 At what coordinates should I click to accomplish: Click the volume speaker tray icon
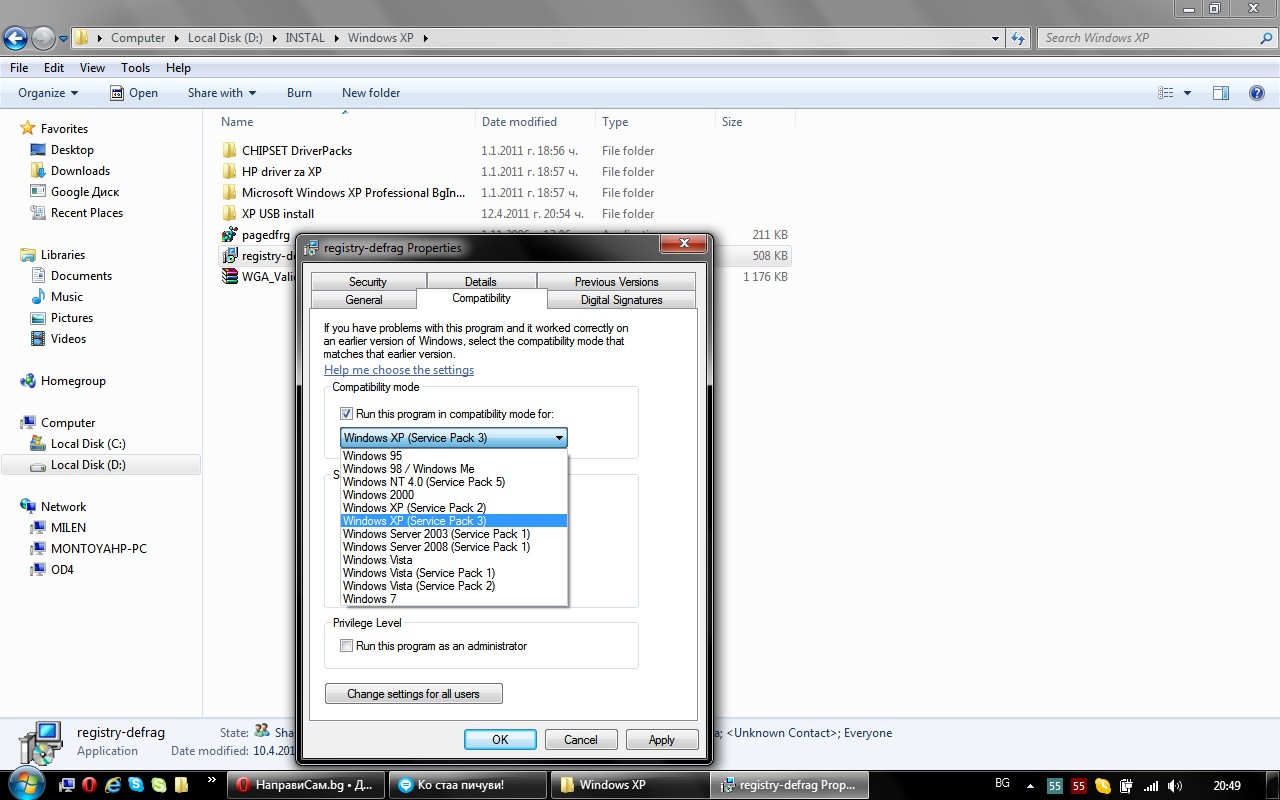pyautogui.click(x=1174, y=786)
